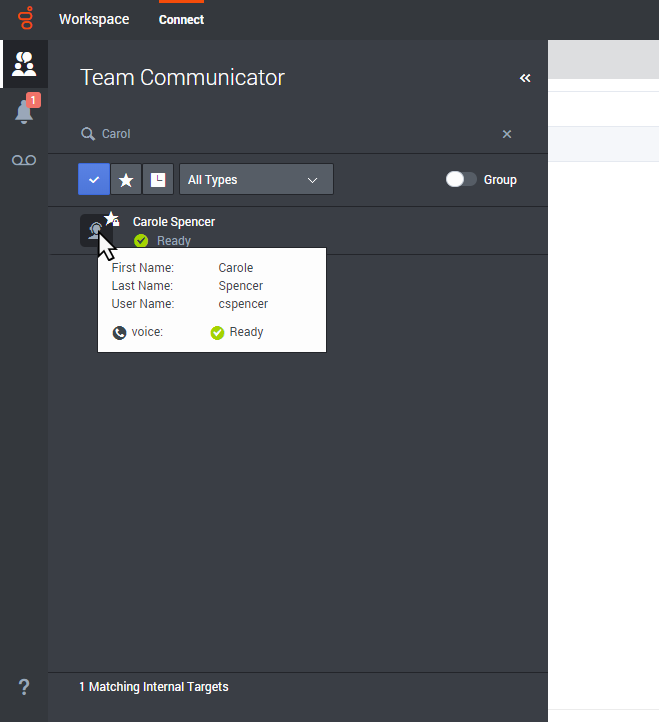Click the Genesys logo icon
This screenshot has width=659, height=722.
(24, 19)
